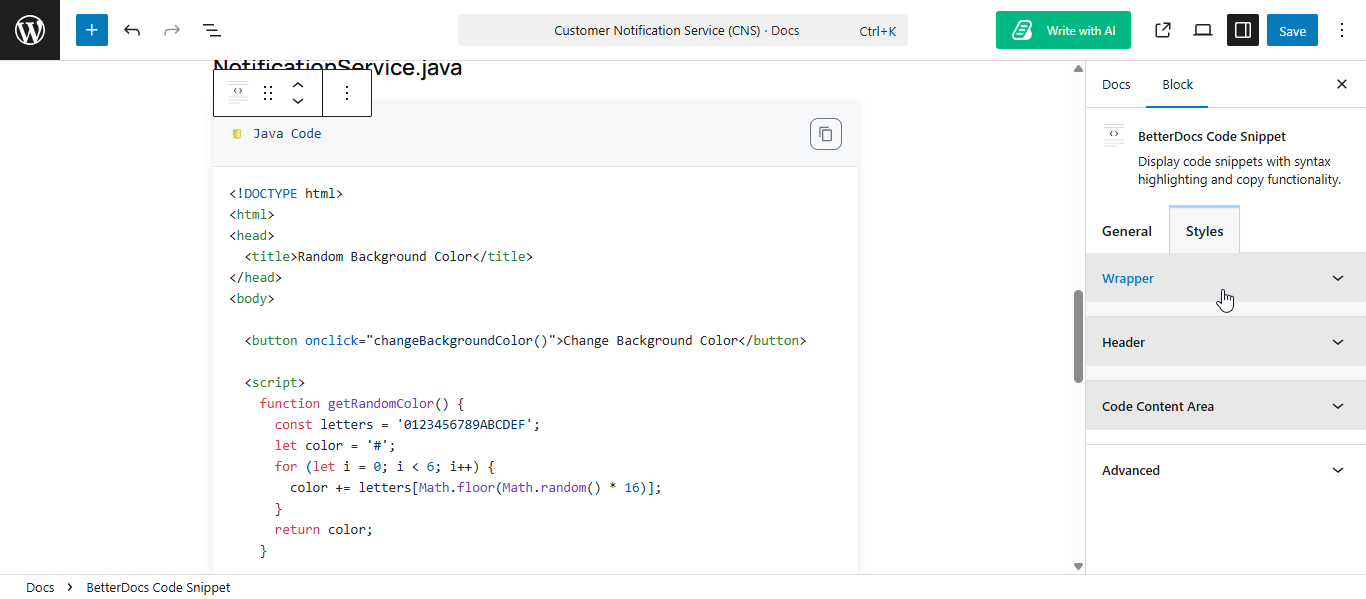The height and width of the screenshot is (599, 1366).
Task: Close the settings sidebar
Action: click(1342, 84)
